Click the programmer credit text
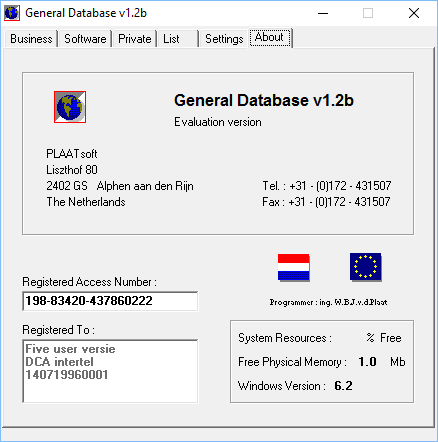The height and width of the screenshot is (442, 438). click(328, 302)
